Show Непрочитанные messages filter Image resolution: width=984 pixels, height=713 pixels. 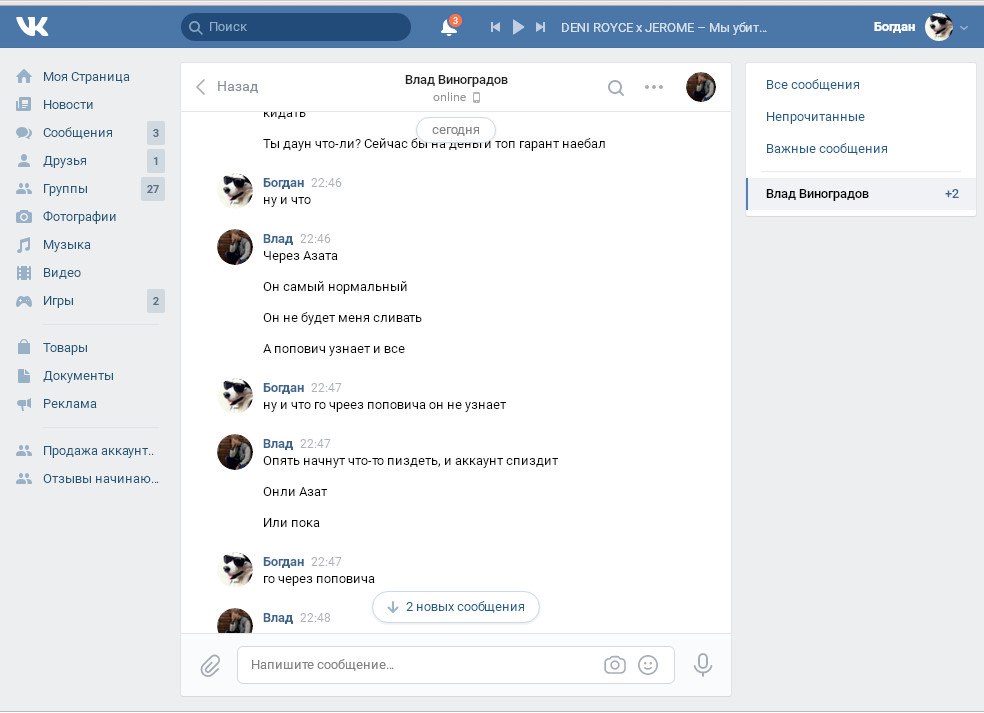815,117
